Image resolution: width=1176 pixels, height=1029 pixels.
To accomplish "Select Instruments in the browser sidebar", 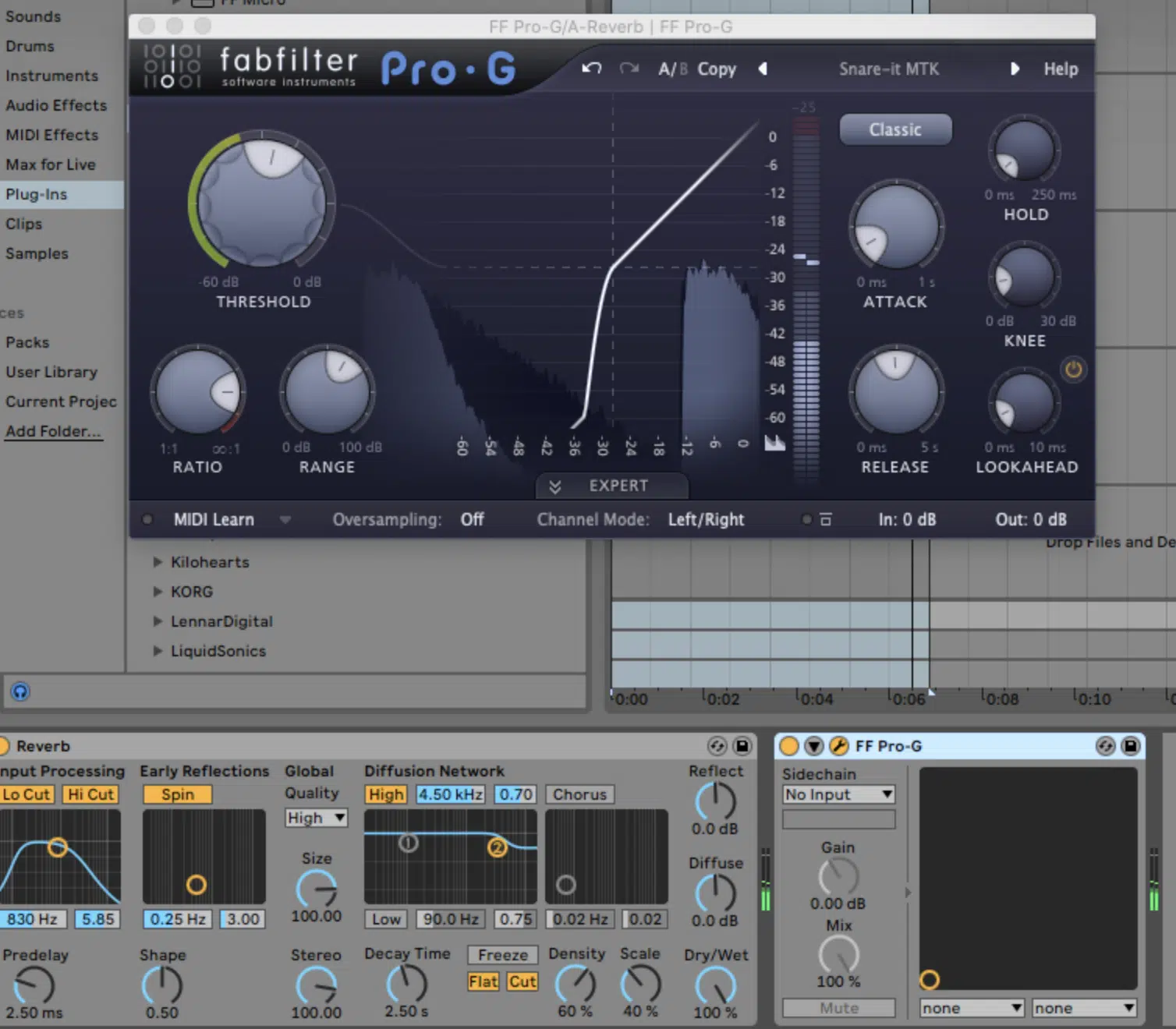I will coord(51,76).
